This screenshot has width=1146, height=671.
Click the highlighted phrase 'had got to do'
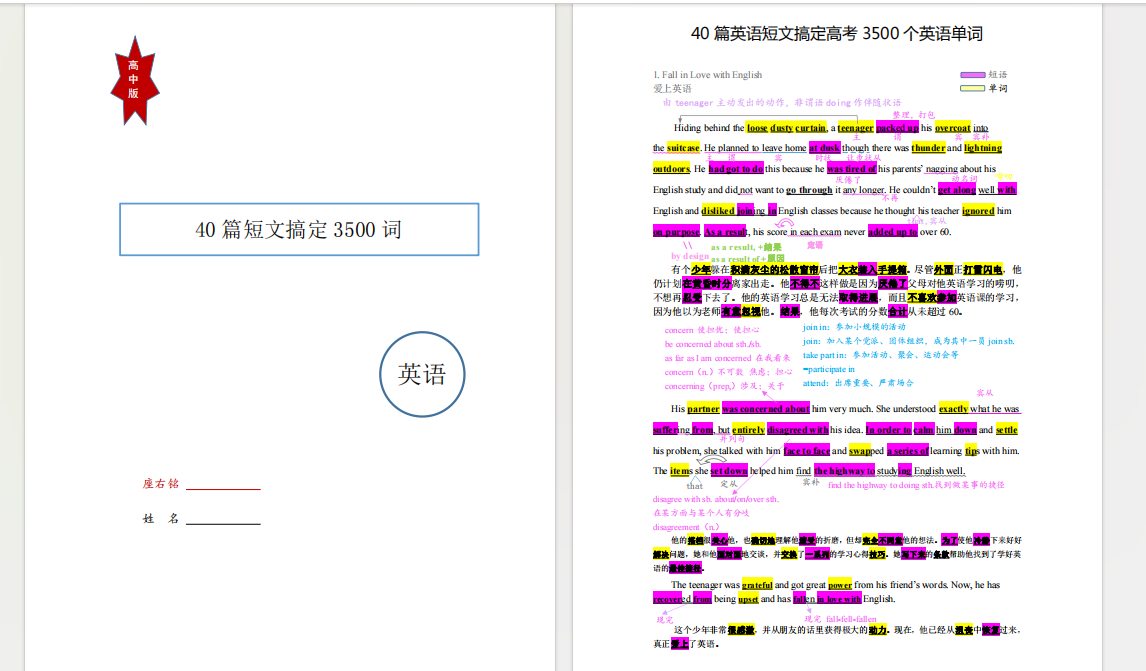click(x=736, y=169)
